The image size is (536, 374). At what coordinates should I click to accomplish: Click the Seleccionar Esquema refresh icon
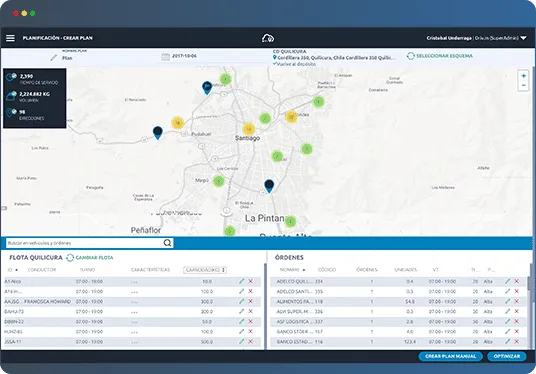(x=411, y=56)
